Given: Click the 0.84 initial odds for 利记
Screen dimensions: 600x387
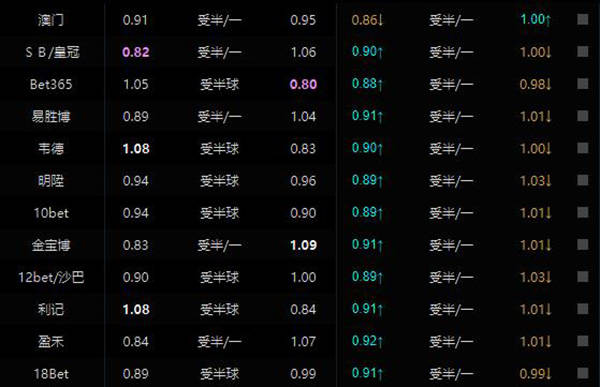Looking at the screenshot, I should [x=303, y=309].
